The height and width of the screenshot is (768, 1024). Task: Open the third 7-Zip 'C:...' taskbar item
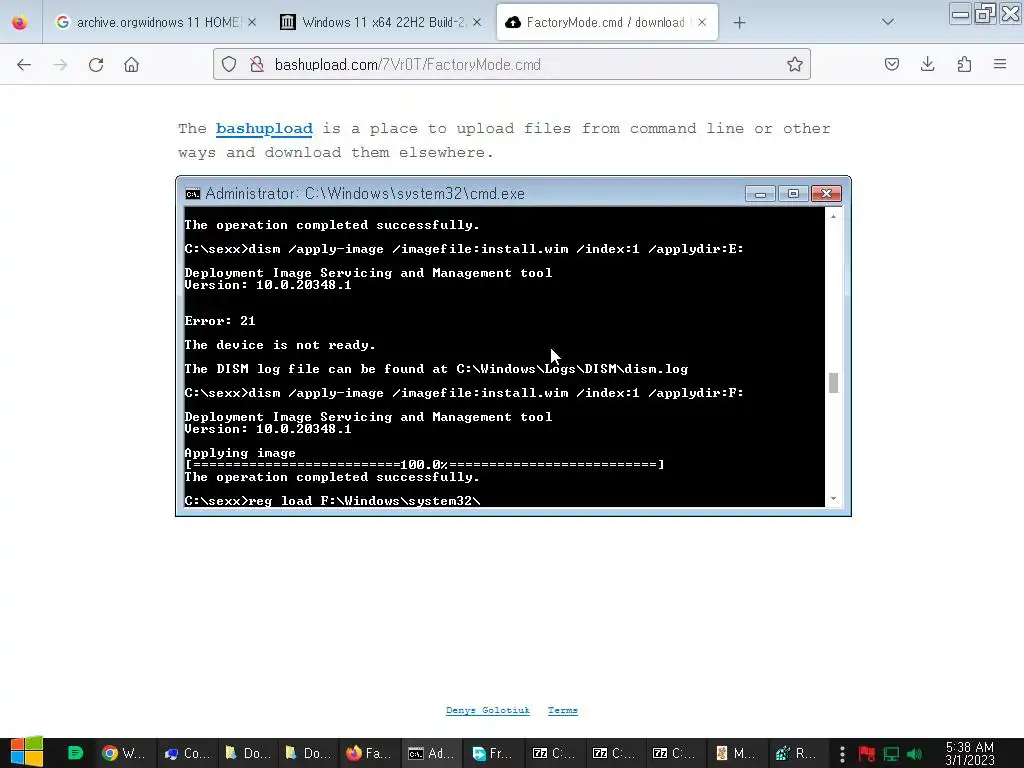673,753
